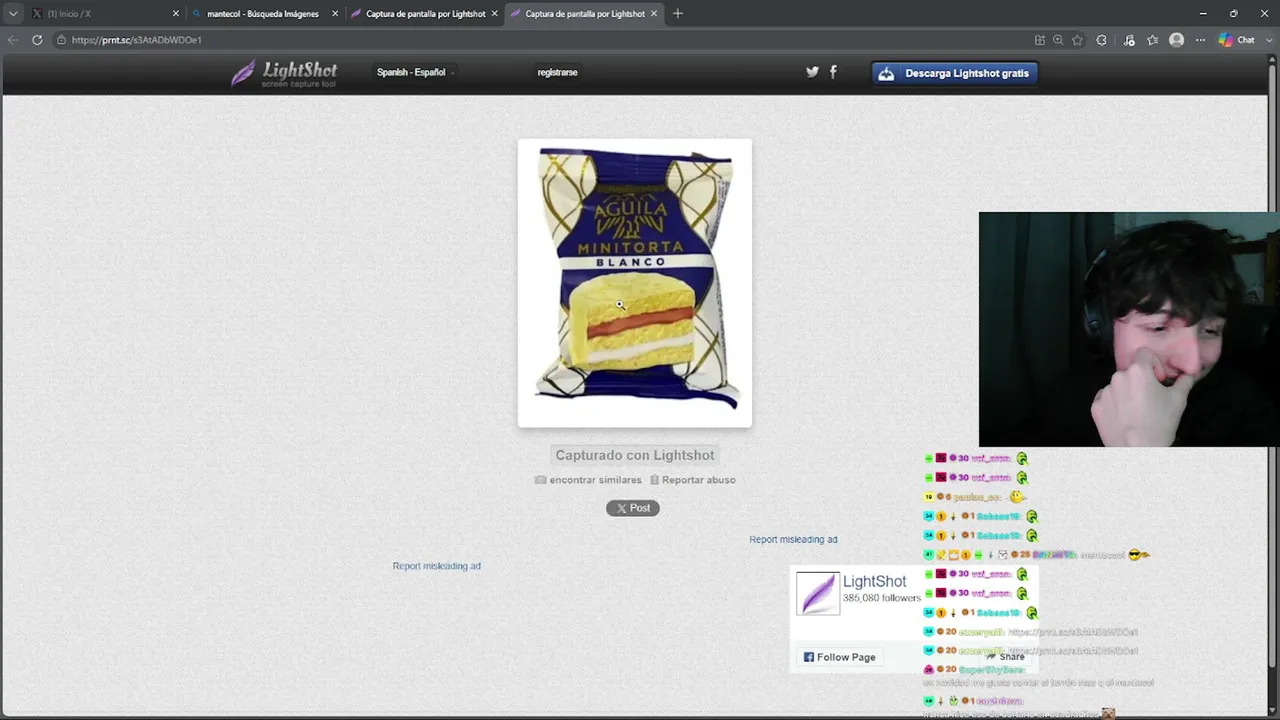The height and width of the screenshot is (720, 1280).
Task: Click Report misleading ad link above Facebook widget
Action: (793, 539)
